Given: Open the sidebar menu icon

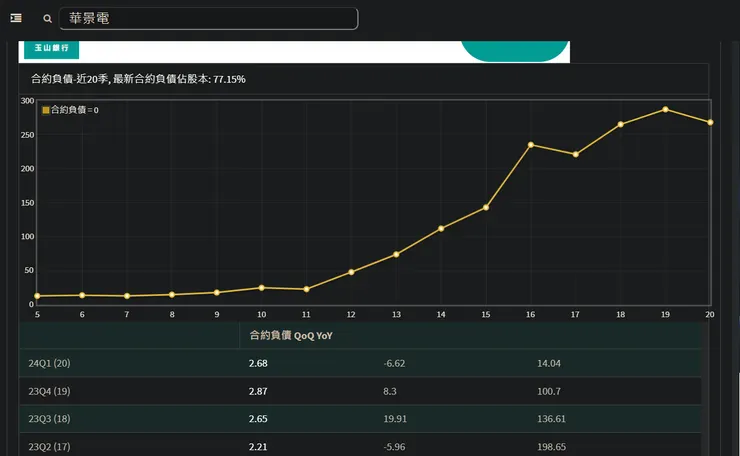Looking at the screenshot, I should [x=16, y=18].
